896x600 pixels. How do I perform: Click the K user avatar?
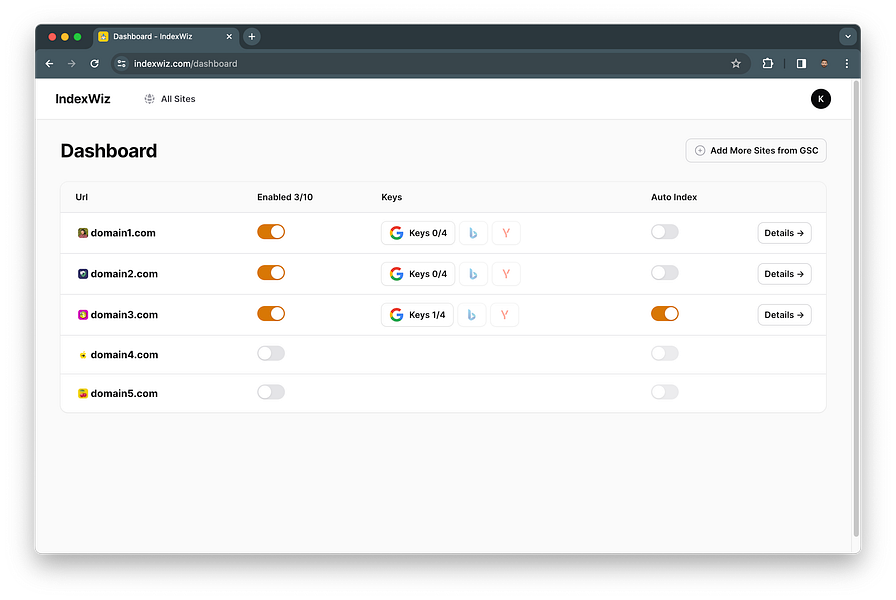821,99
